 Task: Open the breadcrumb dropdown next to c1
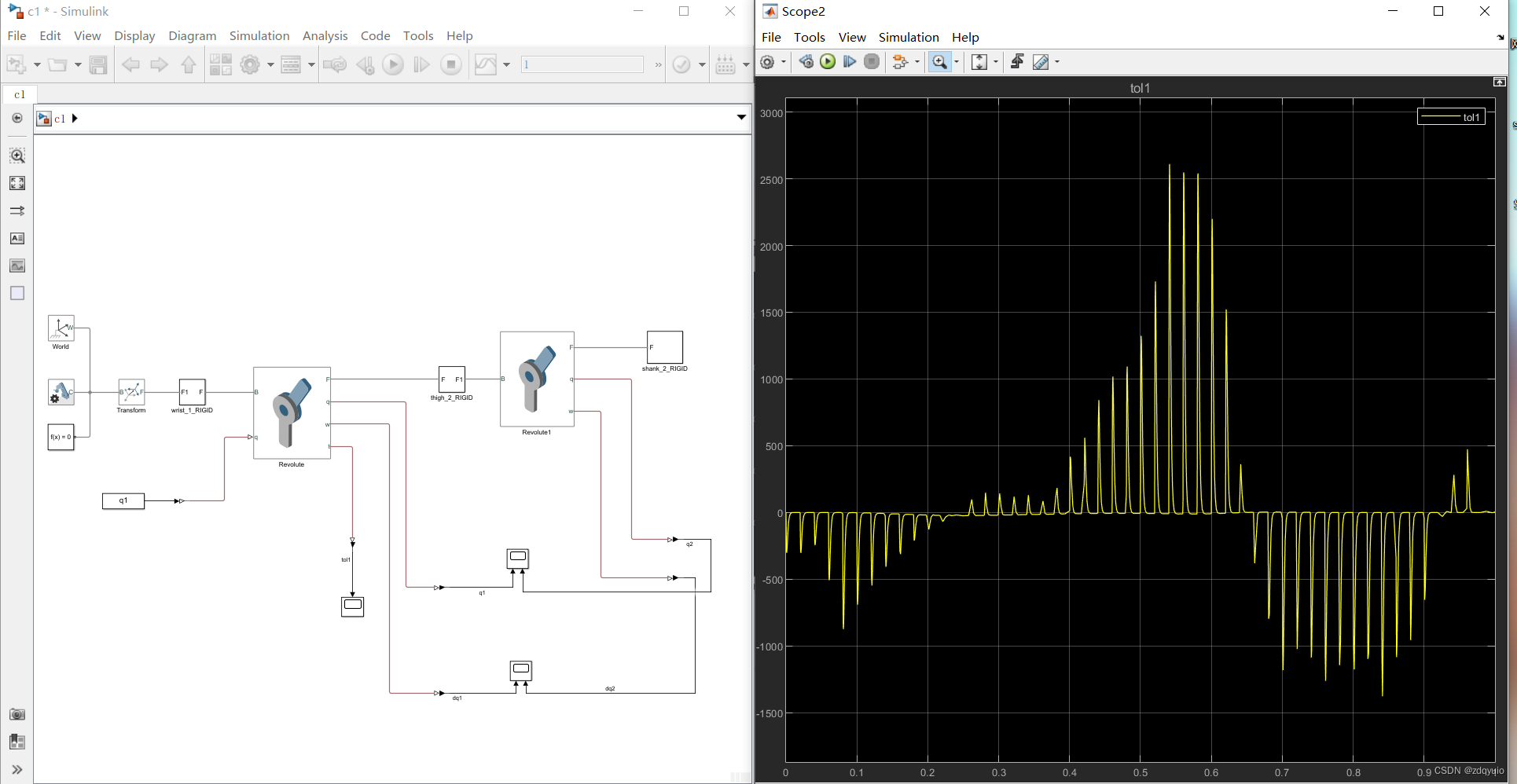coord(740,117)
